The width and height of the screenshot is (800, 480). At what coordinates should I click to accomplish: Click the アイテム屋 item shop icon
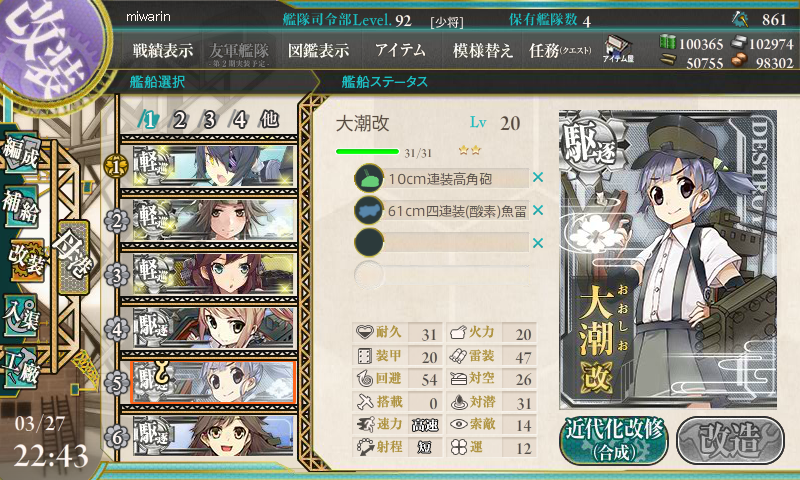(618, 49)
